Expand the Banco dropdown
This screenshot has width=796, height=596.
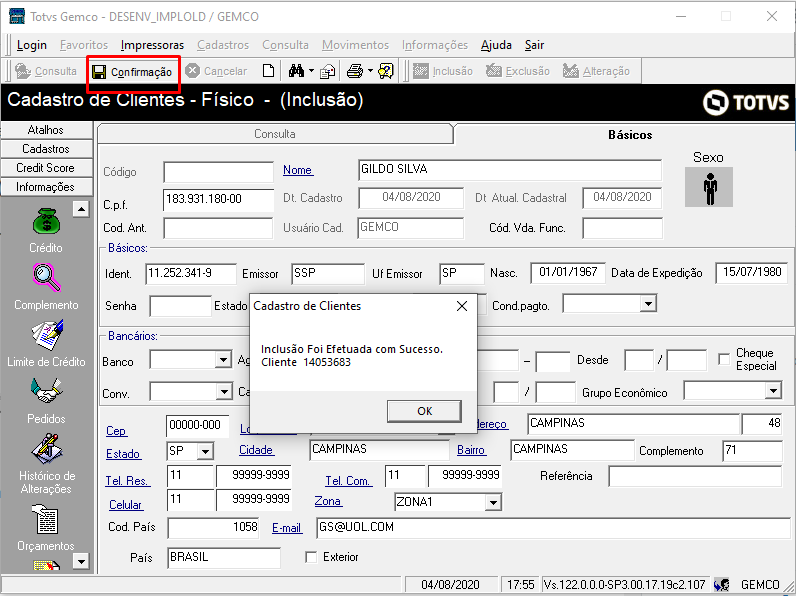point(223,360)
